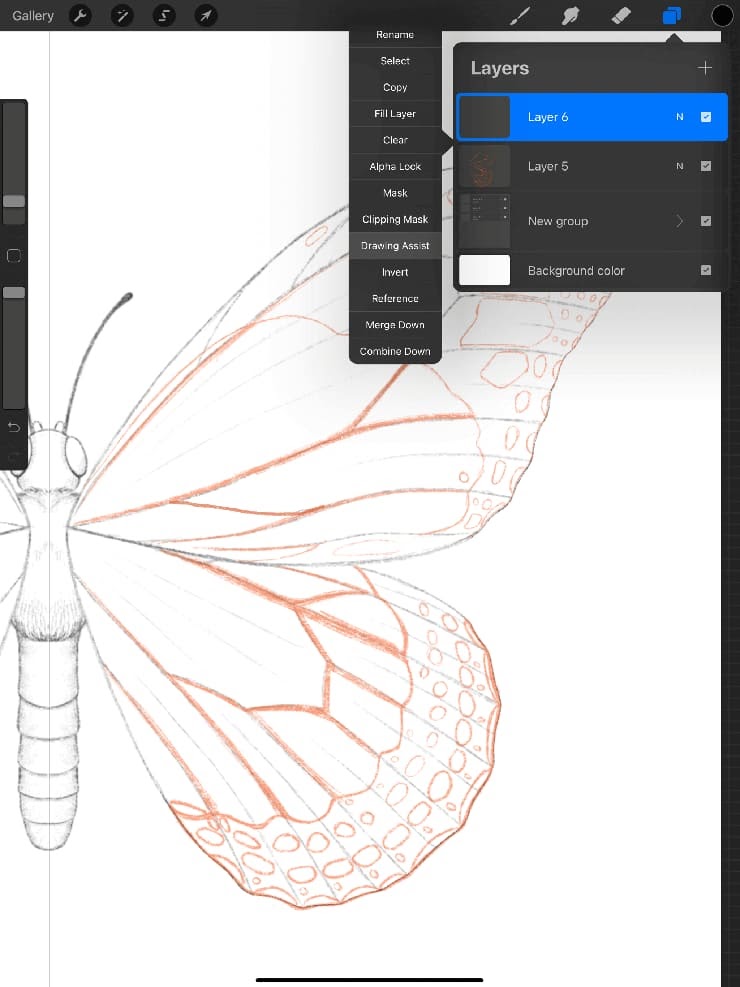Choose Select from layer menu
740x987 pixels.
pyautogui.click(x=395, y=61)
